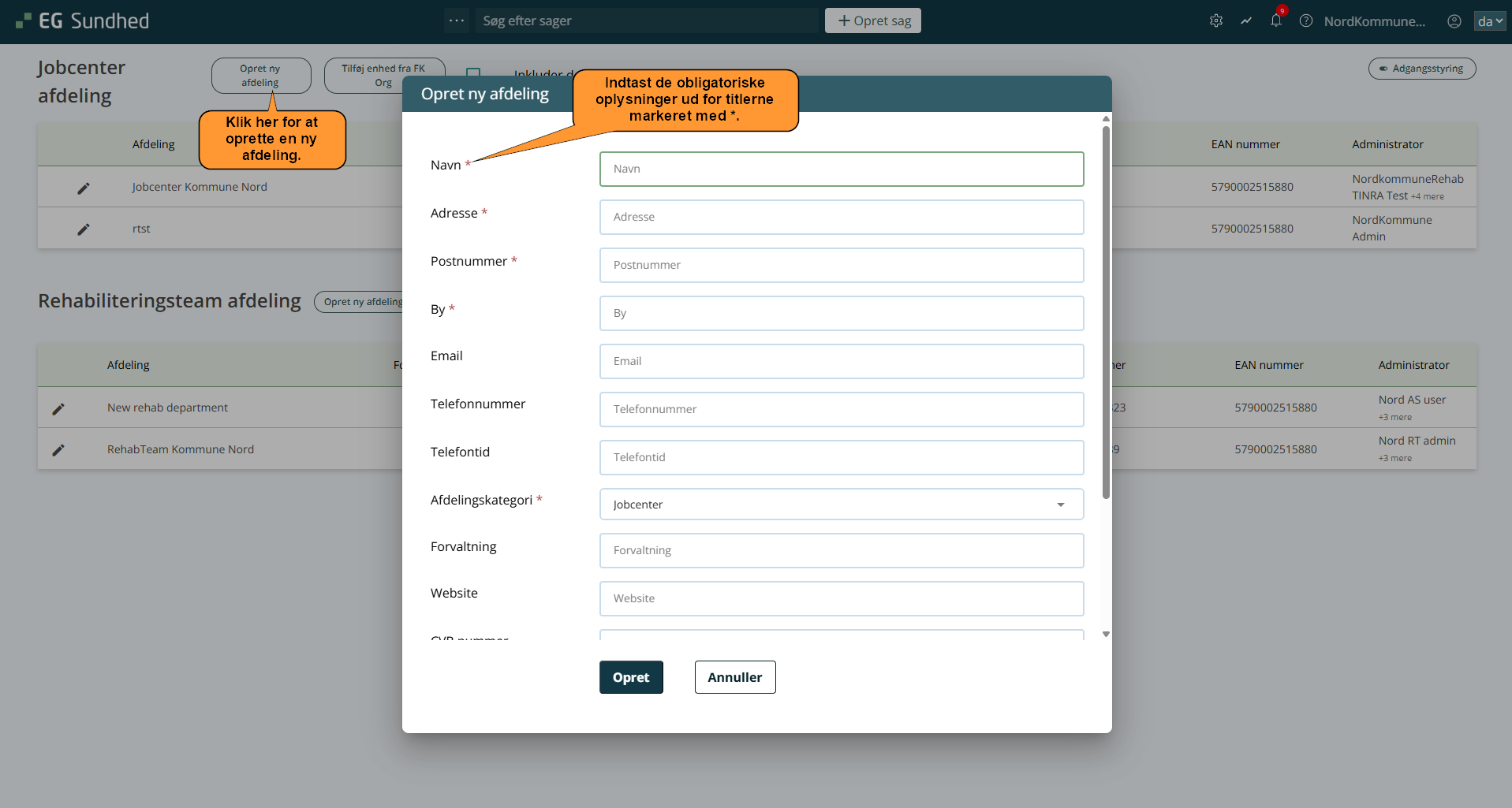This screenshot has width=1512, height=808.
Task: Open the statistics trend-line icon
Action: [1245, 21]
